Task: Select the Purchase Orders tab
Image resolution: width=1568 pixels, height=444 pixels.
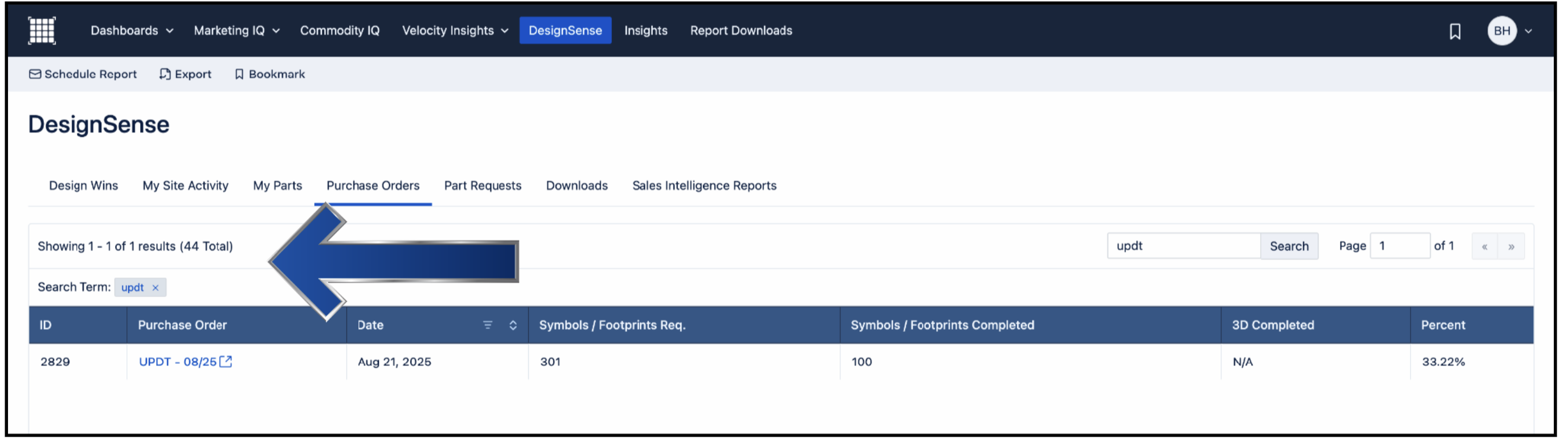Action: 373,186
